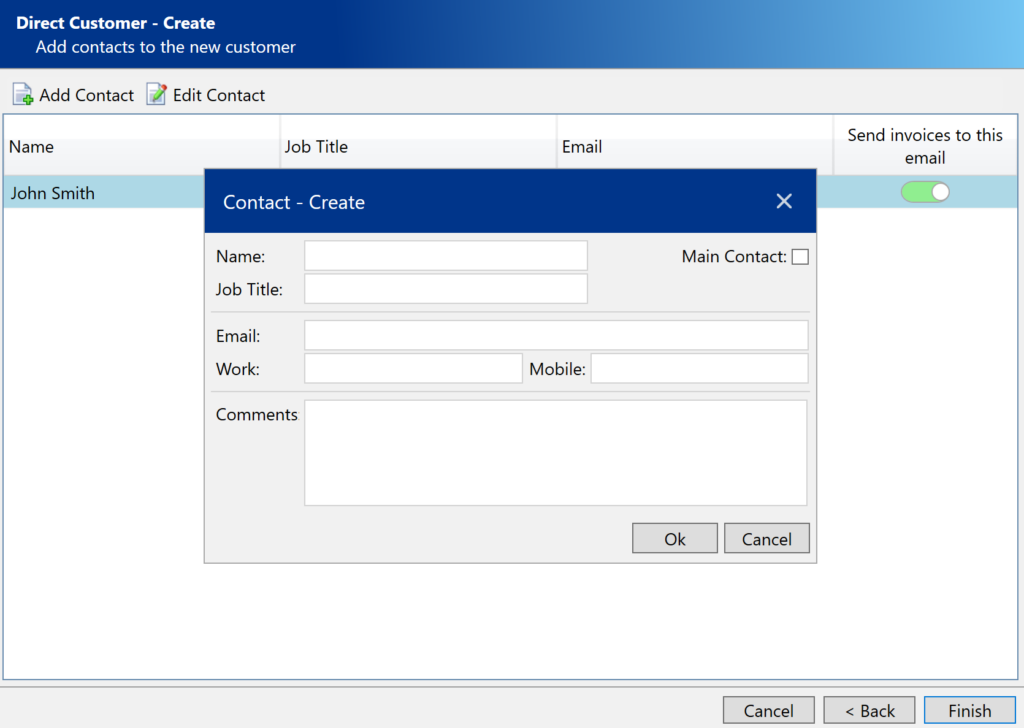Click the Email column header
Screen dimensions: 1024x728
tap(695, 146)
